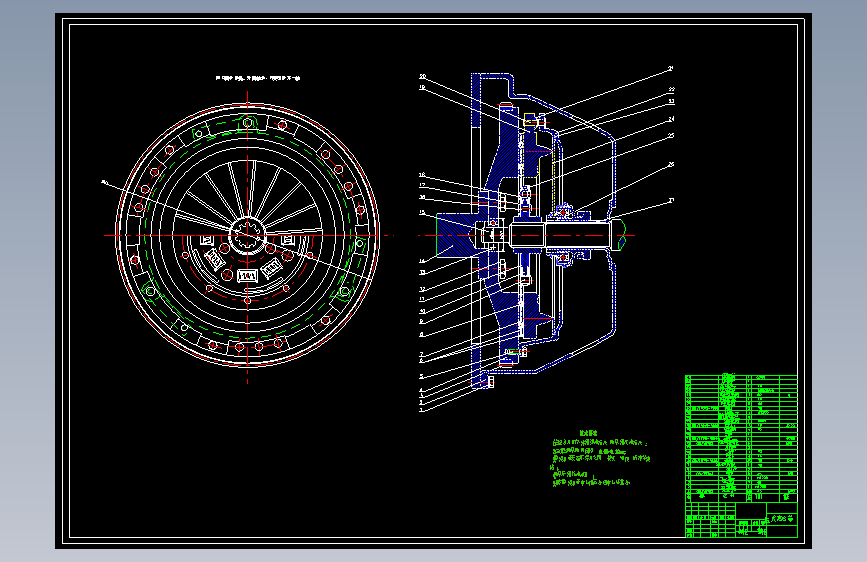Click part number 27 callout label

(x=671, y=200)
